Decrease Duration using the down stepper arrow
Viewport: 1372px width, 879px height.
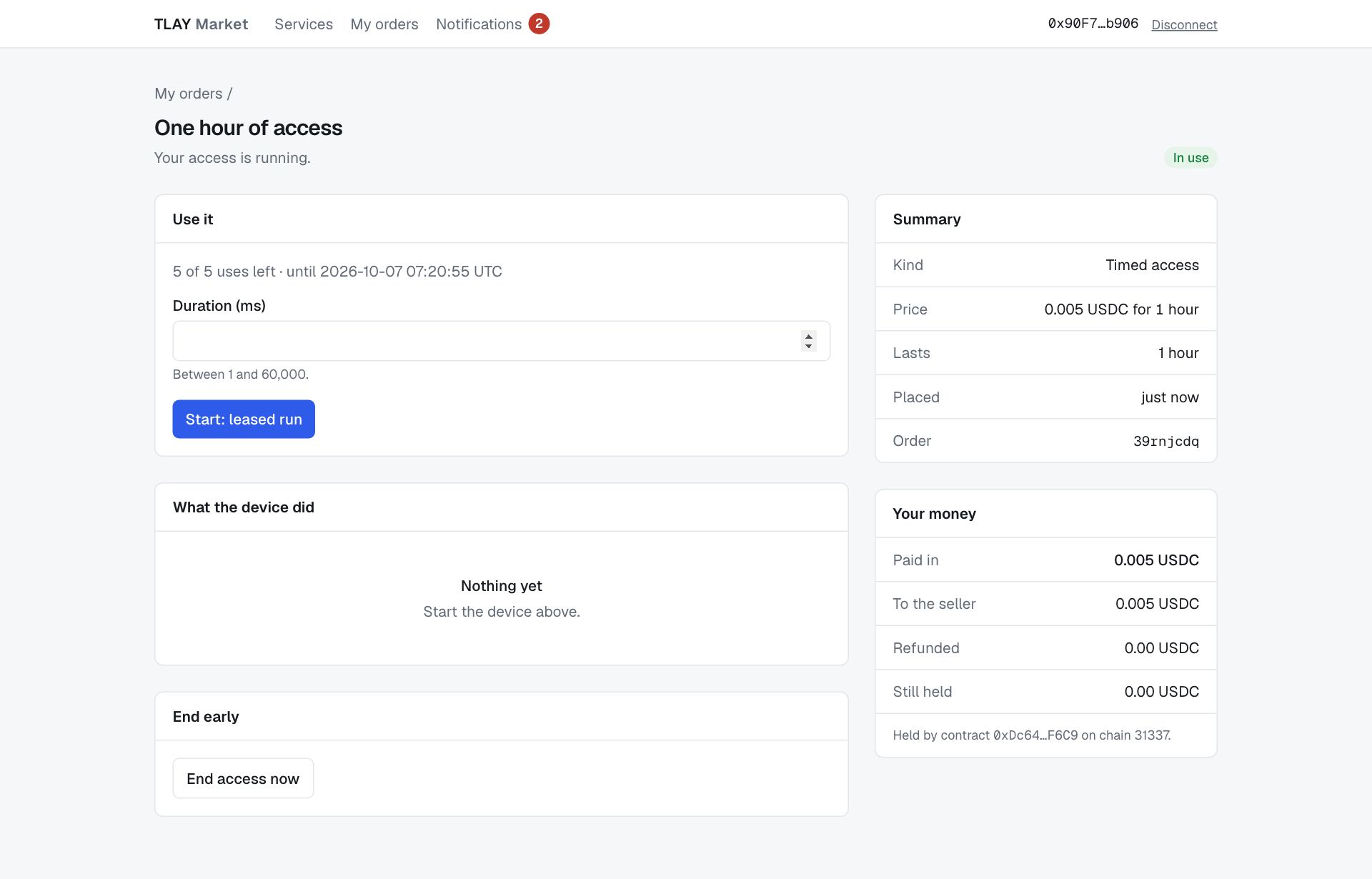pyautogui.click(x=808, y=346)
